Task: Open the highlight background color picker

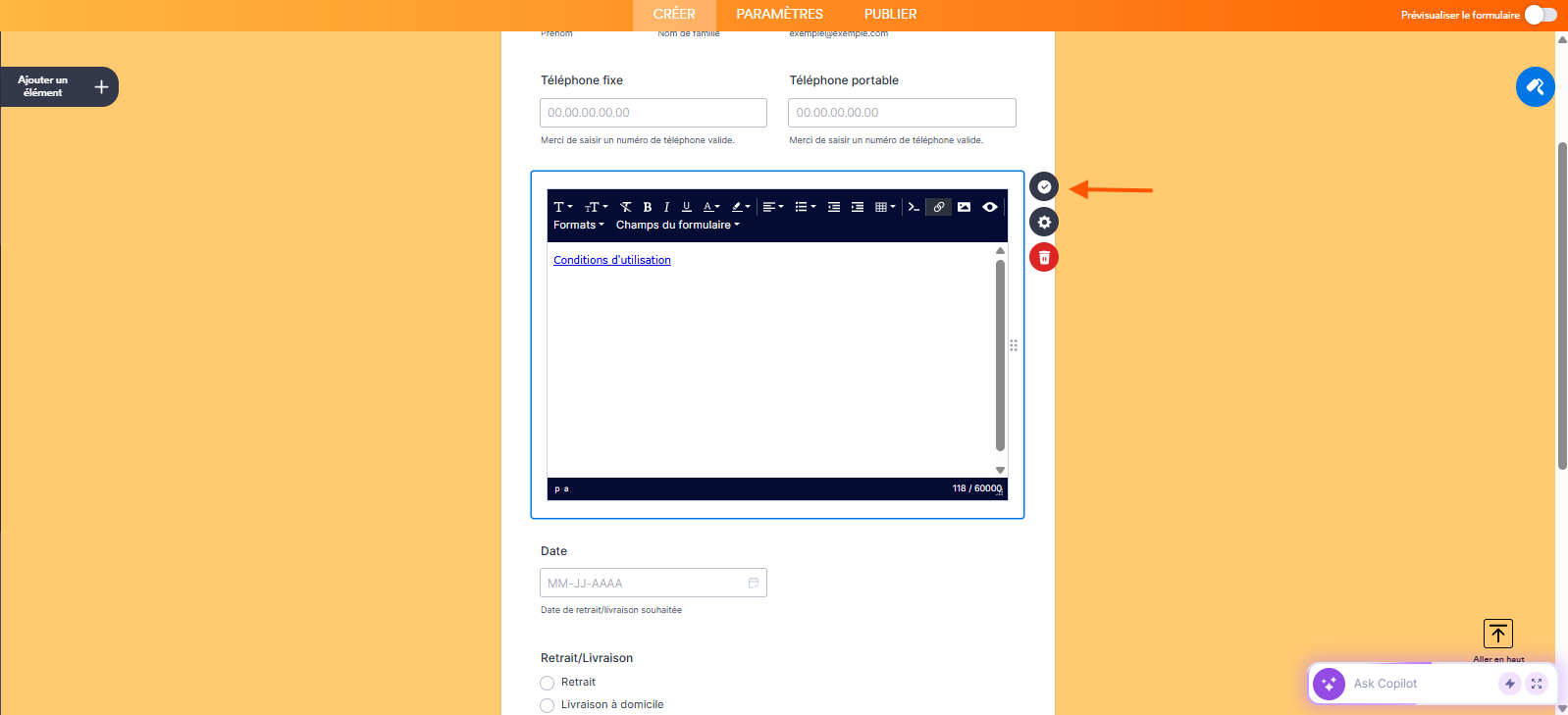Action: coord(741,207)
